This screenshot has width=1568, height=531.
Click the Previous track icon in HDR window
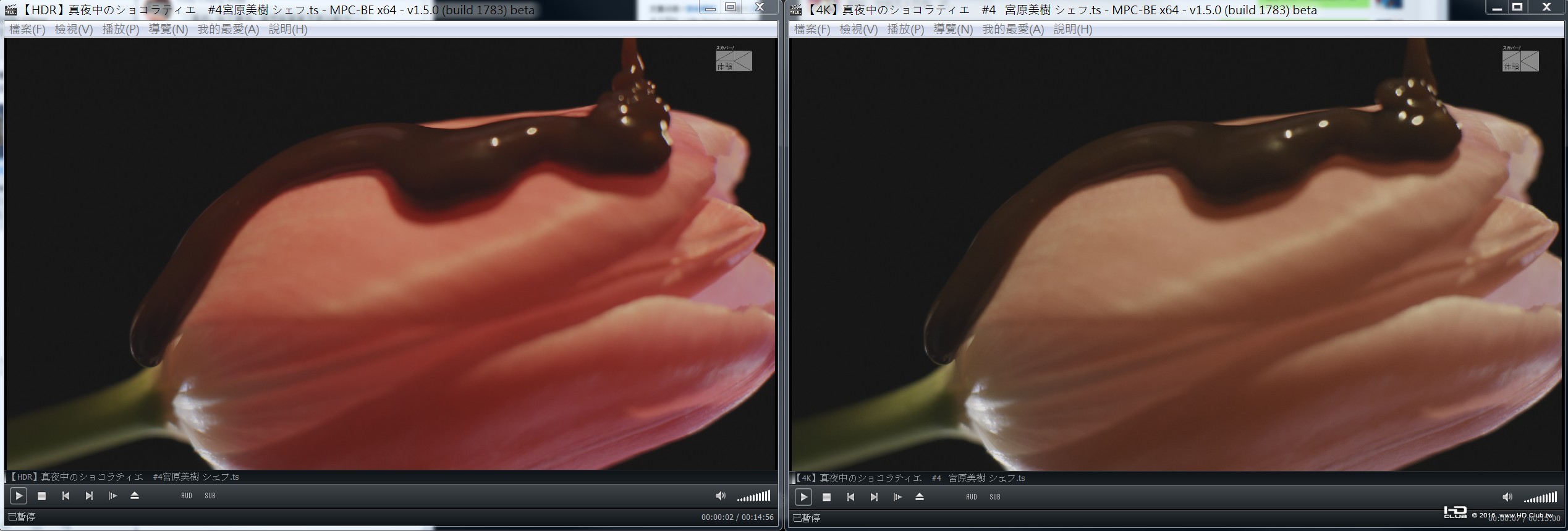coord(66,496)
